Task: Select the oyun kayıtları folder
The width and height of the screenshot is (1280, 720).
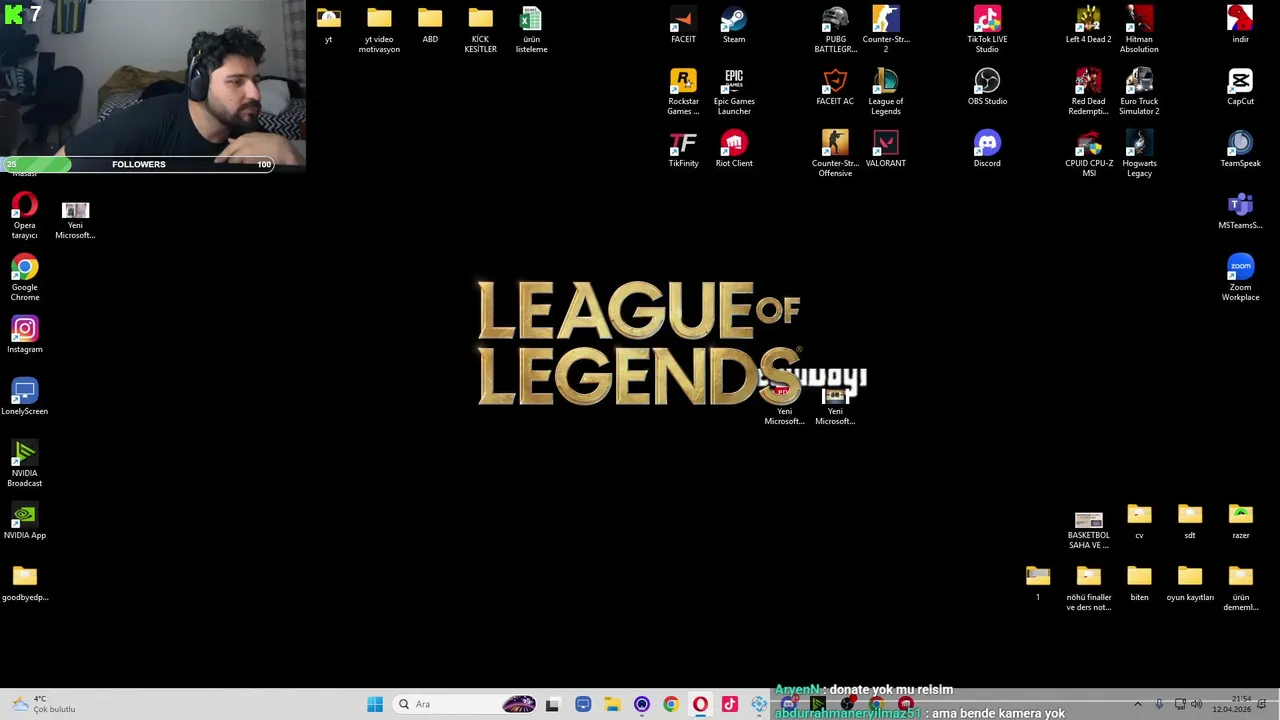Action: coord(1190,584)
